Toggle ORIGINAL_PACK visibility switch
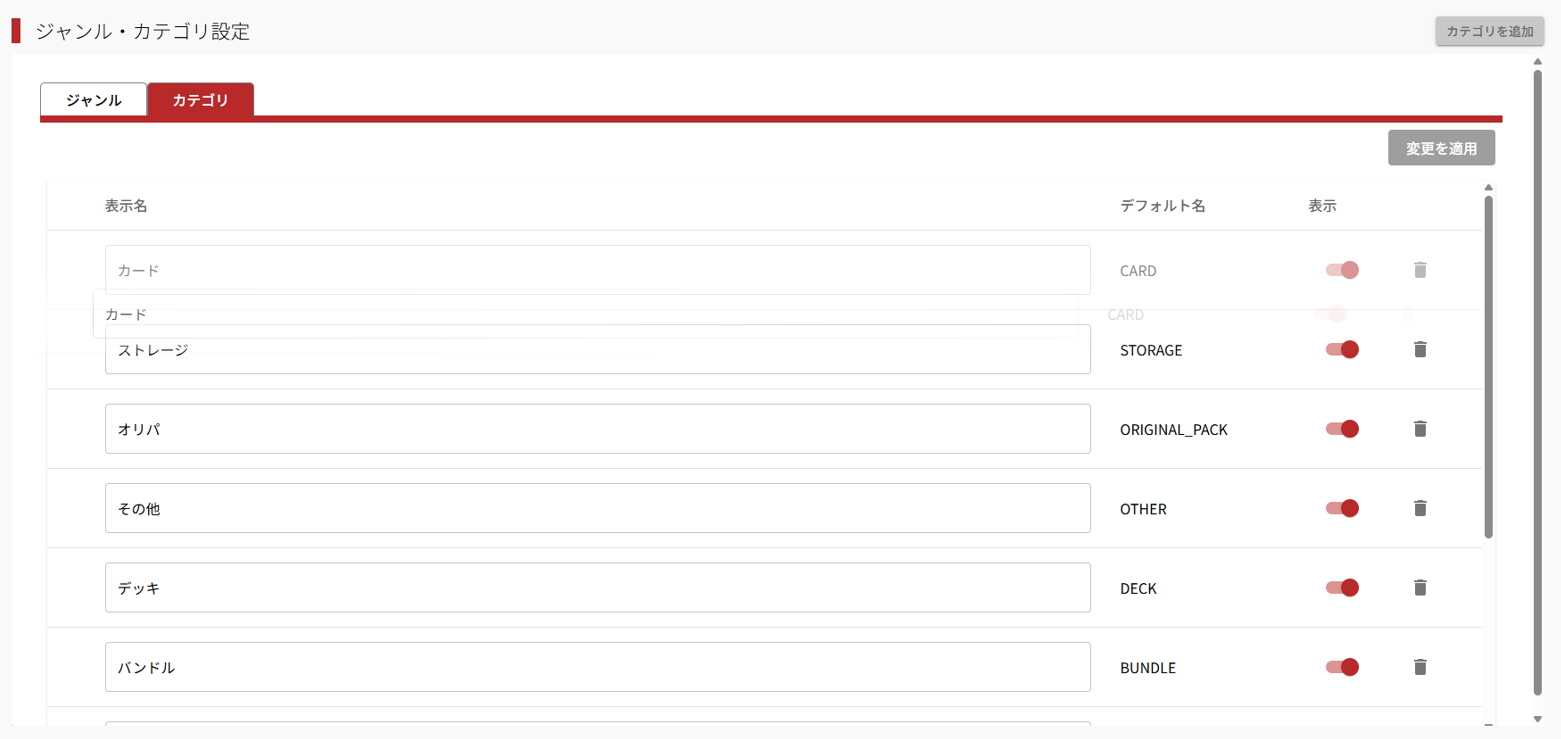 pyautogui.click(x=1342, y=429)
